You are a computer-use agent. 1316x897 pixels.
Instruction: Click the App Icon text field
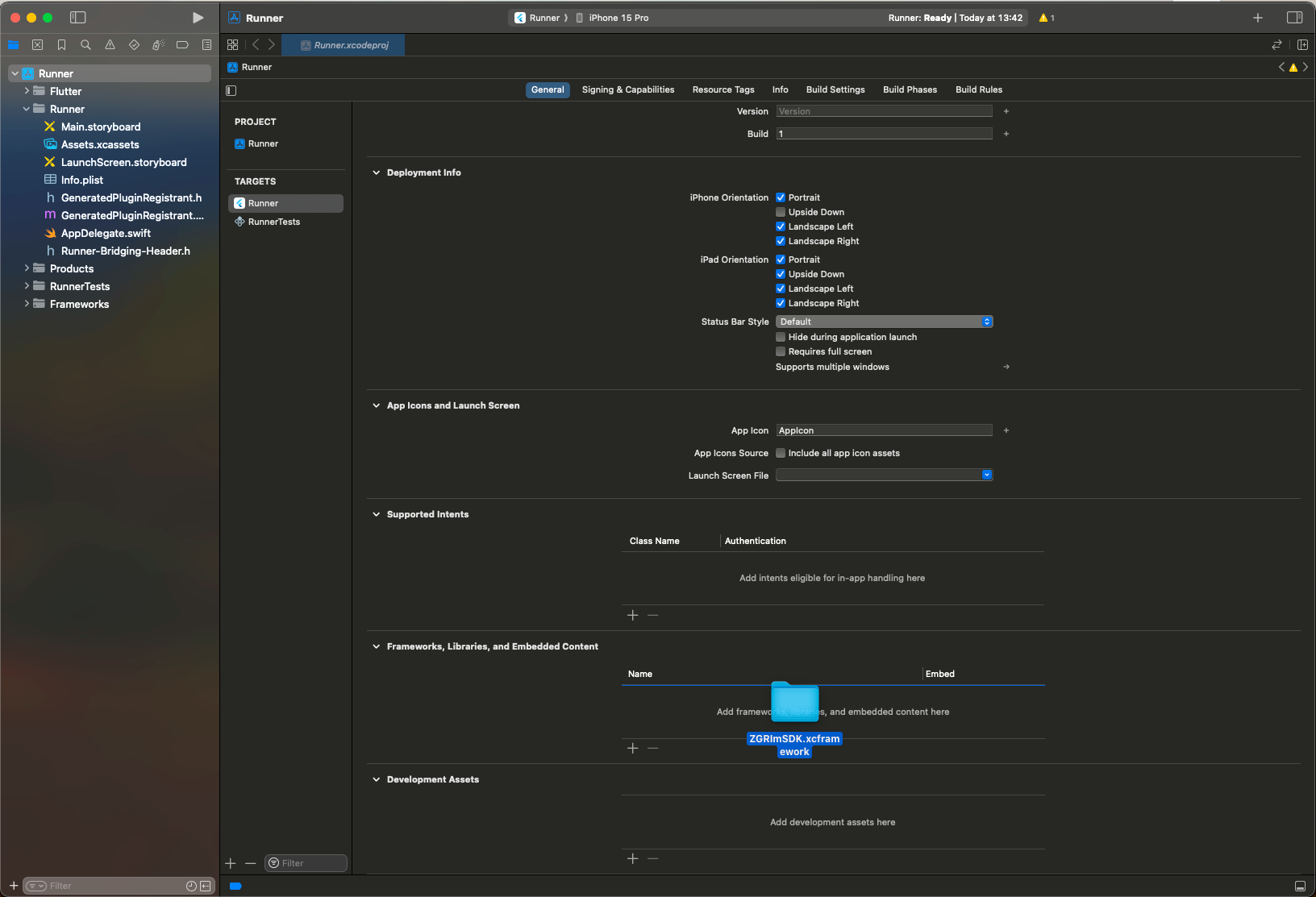[884, 430]
